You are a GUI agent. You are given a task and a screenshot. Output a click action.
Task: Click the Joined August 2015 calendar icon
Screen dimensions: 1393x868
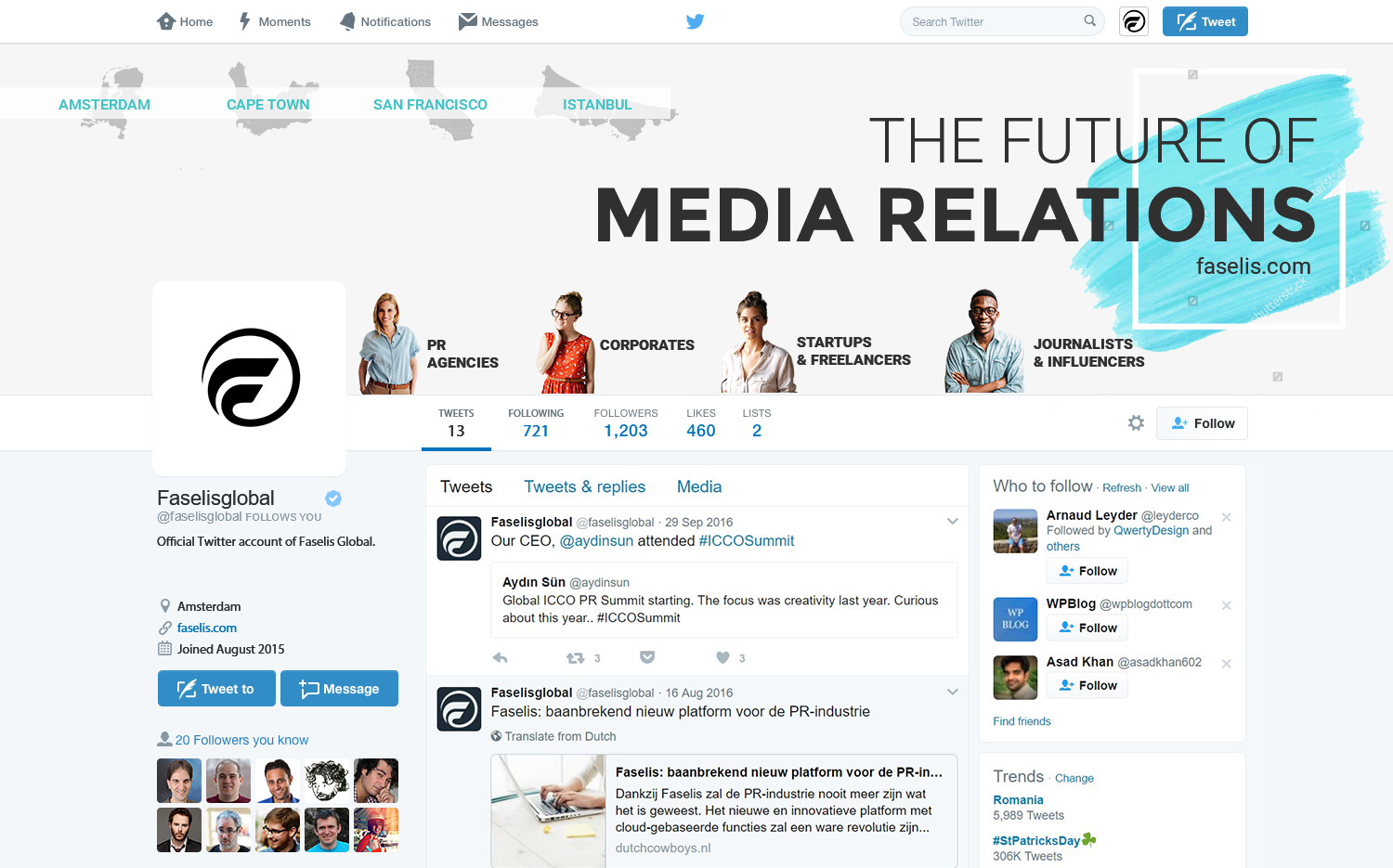[165, 649]
